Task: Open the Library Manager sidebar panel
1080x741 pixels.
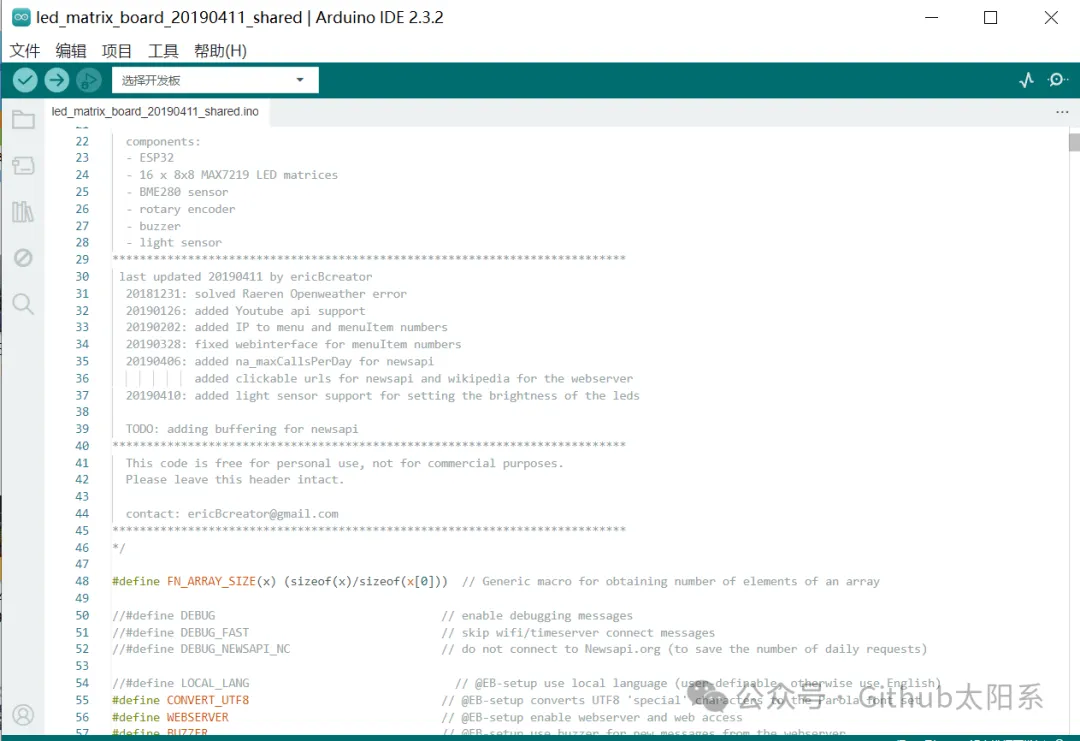Action: click(23, 212)
